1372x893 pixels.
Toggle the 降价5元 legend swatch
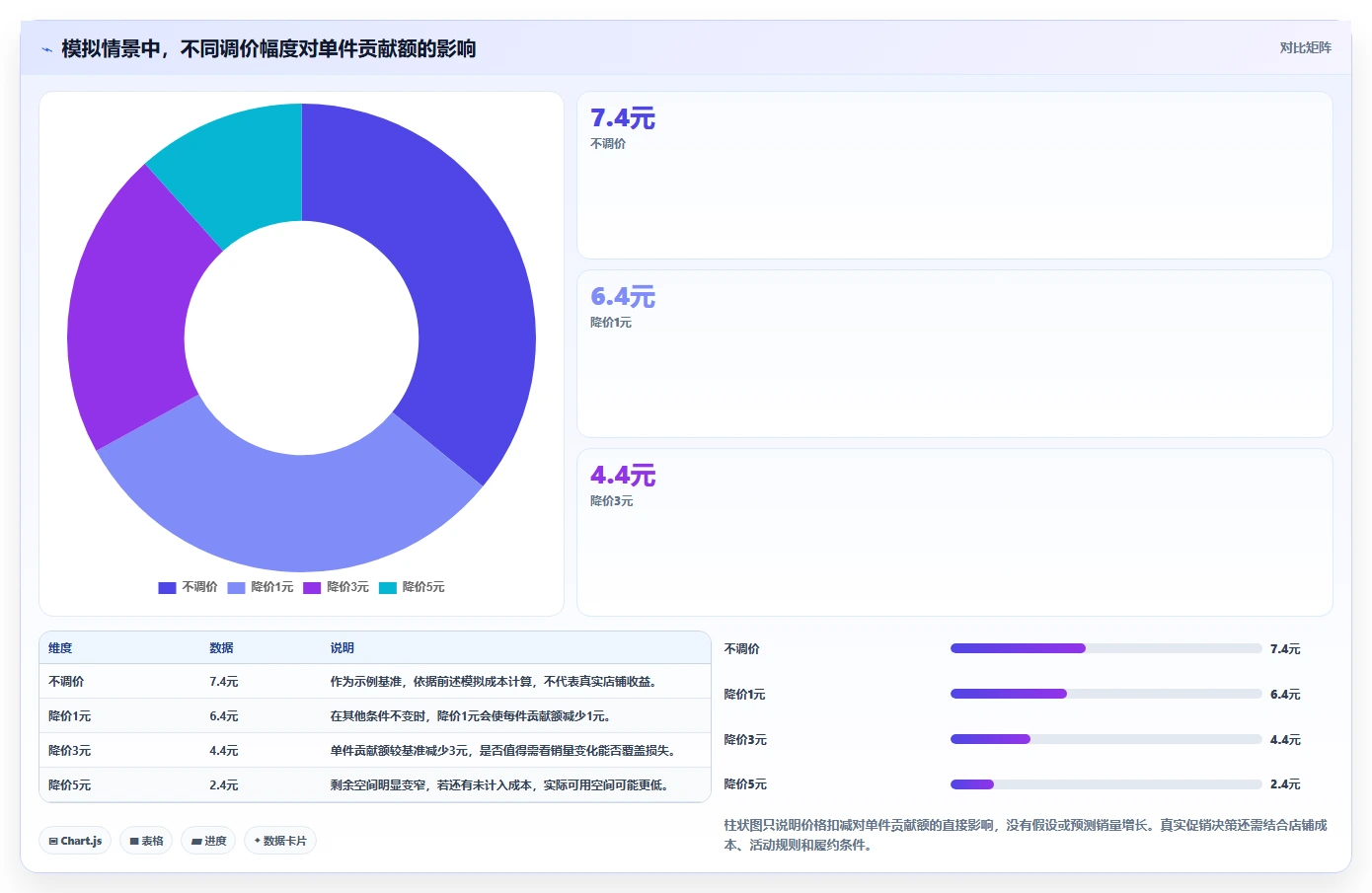388,587
